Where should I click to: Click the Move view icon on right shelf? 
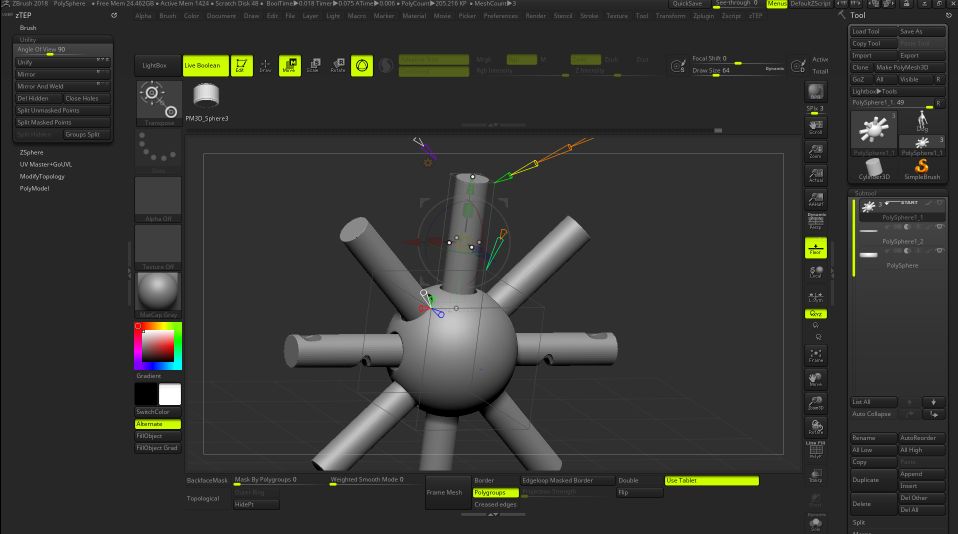point(816,379)
